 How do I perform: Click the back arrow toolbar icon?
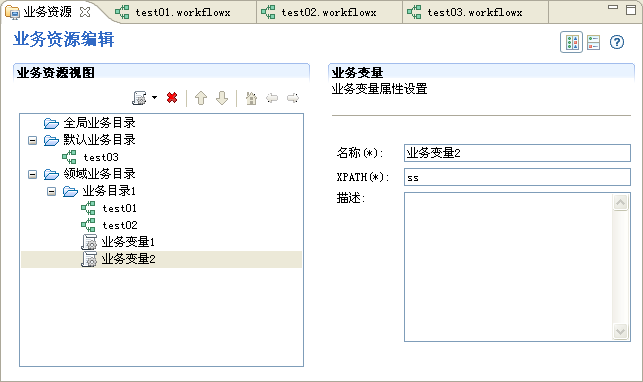pos(272,98)
